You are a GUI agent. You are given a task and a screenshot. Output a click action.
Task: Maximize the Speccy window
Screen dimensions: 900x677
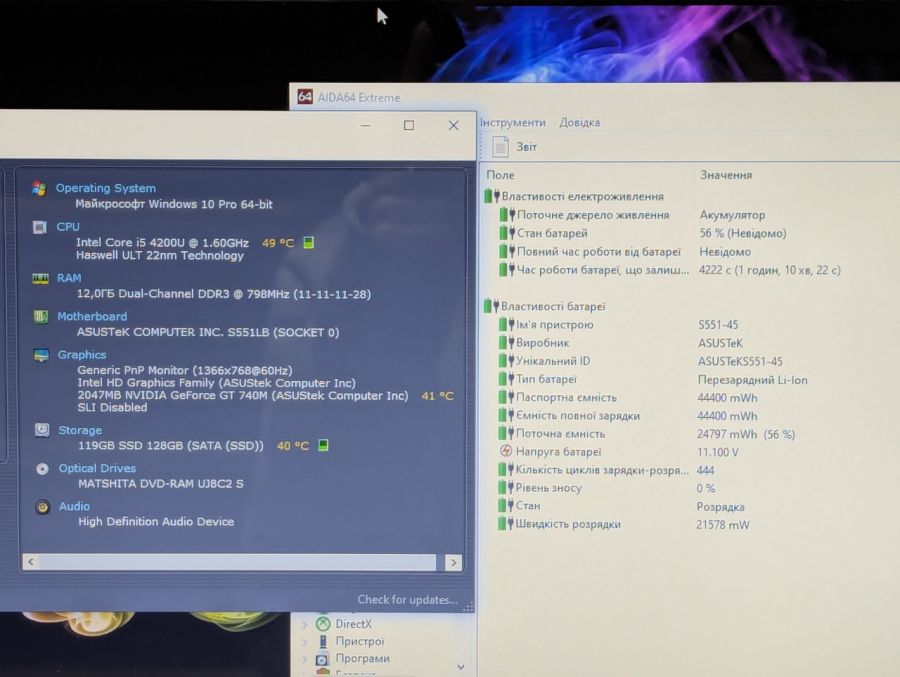pos(409,125)
